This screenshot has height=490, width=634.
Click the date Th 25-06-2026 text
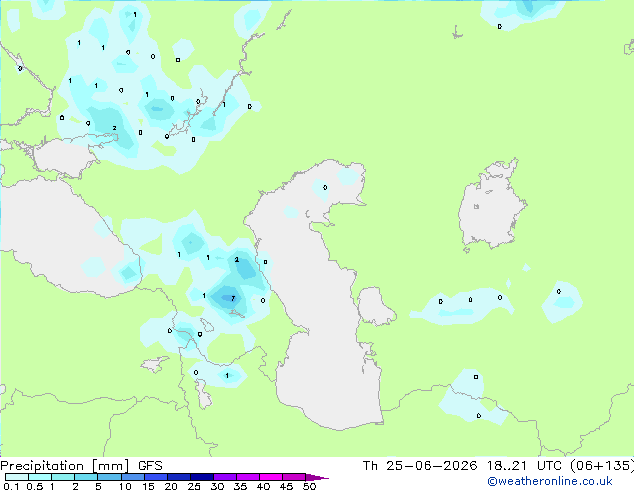point(420,466)
